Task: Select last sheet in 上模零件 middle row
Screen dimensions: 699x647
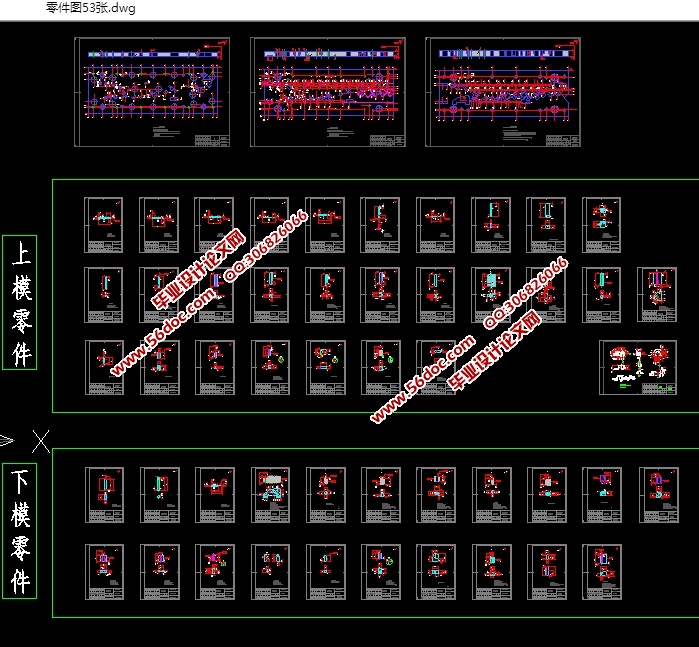Action: (x=657, y=295)
